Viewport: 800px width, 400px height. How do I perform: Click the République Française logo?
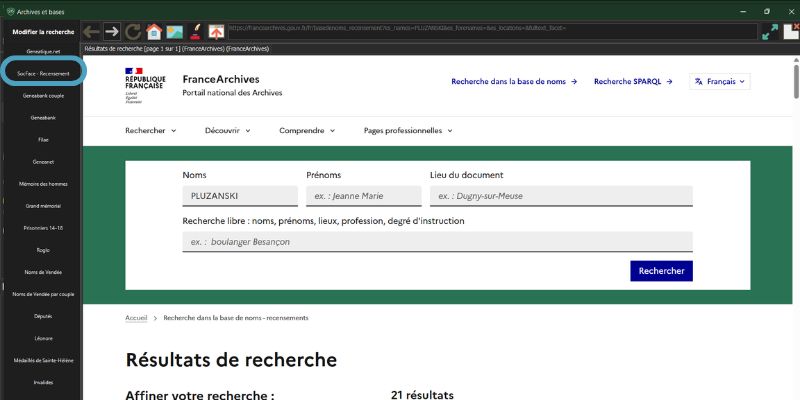tap(145, 86)
